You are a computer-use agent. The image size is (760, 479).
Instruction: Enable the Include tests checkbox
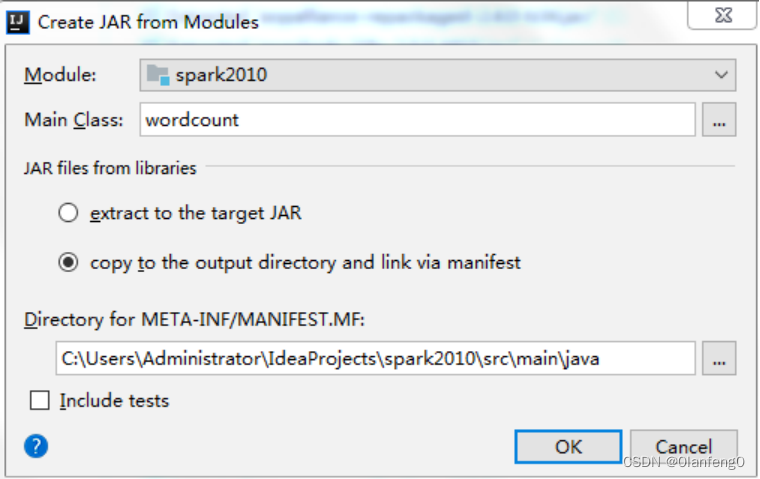pyautogui.click(x=40, y=400)
